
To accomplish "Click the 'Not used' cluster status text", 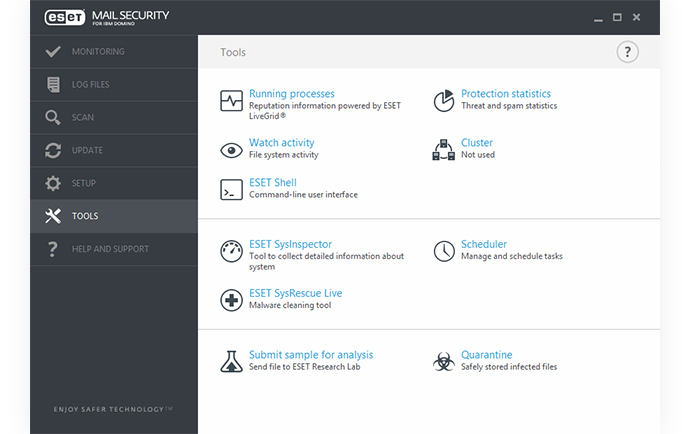I will 477,155.
